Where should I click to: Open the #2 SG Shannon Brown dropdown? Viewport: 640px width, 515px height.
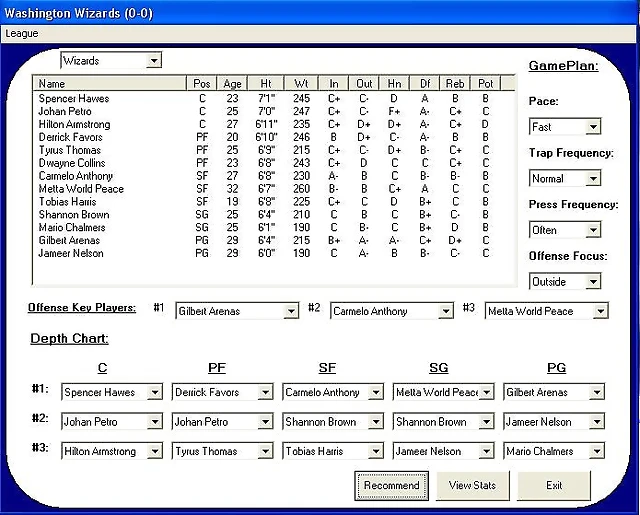point(443,422)
